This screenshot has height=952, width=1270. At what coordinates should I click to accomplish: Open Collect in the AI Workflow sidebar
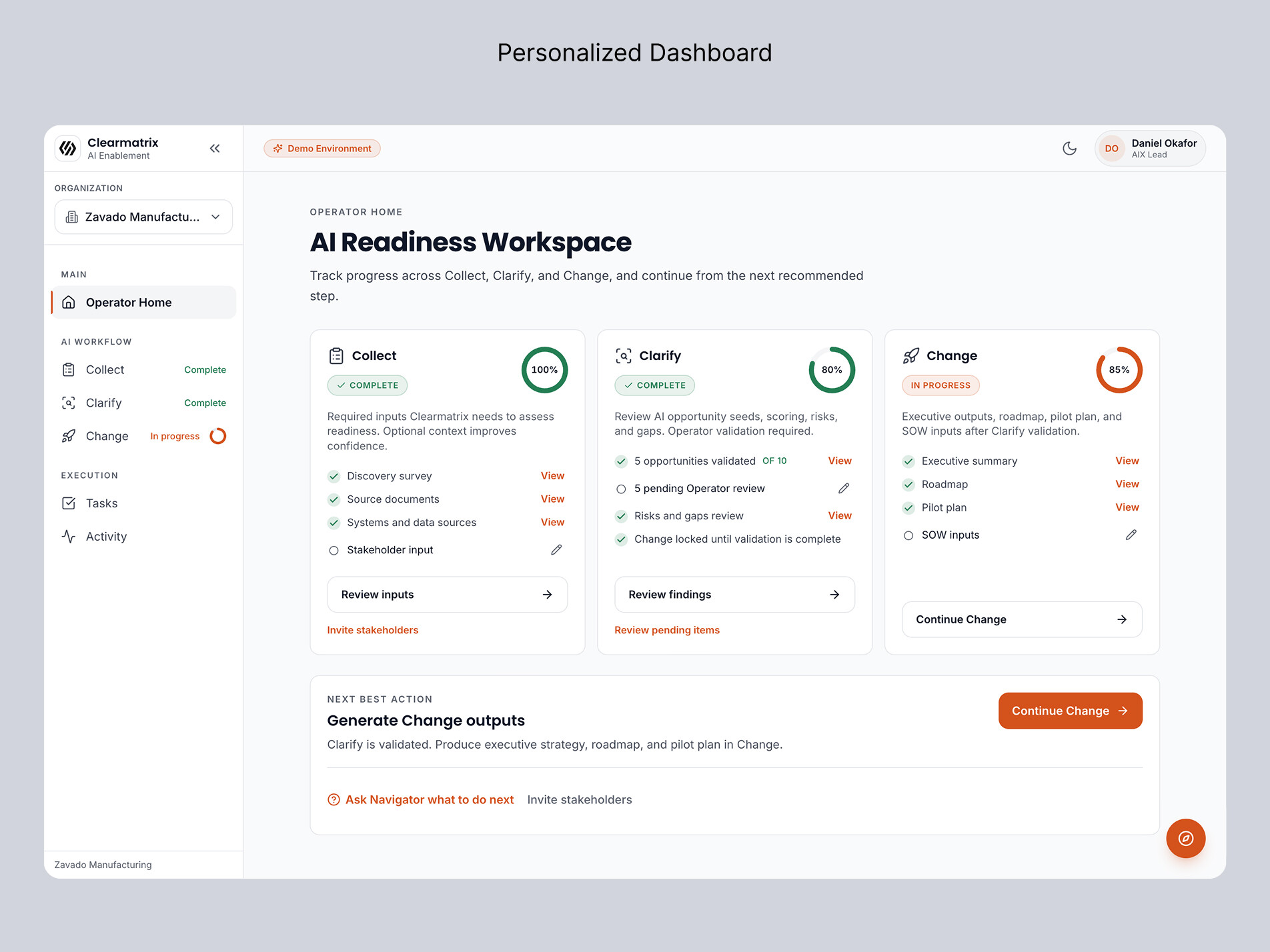[x=143, y=370]
